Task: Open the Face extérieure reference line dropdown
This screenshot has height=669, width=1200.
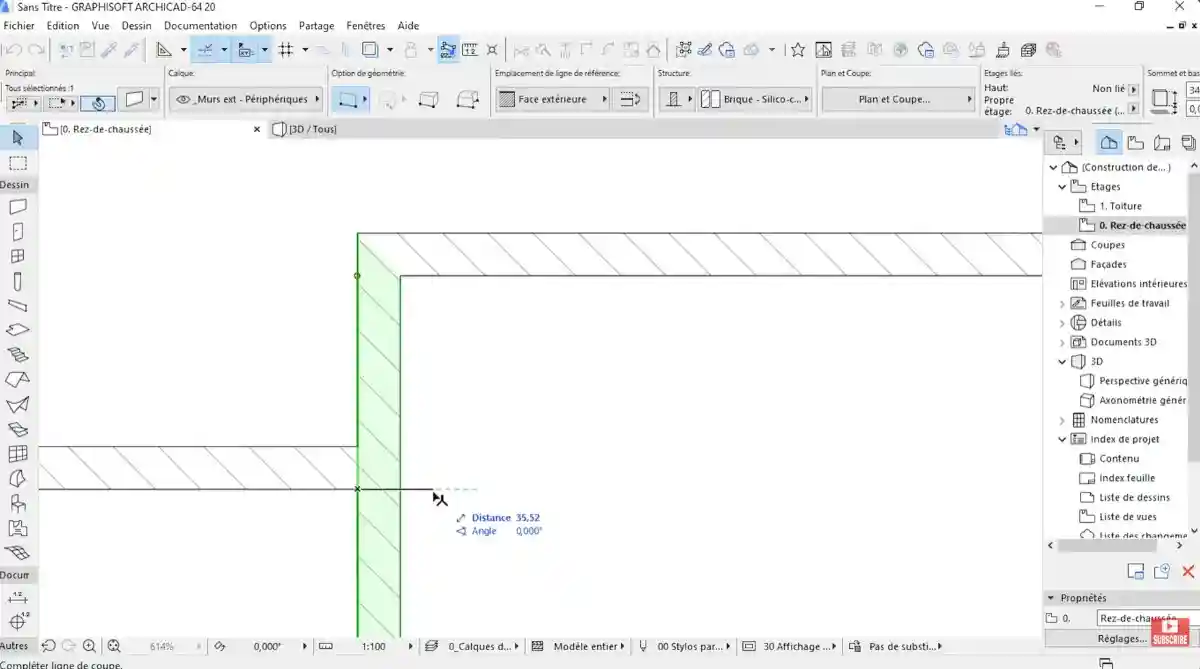Action: click(553, 99)
